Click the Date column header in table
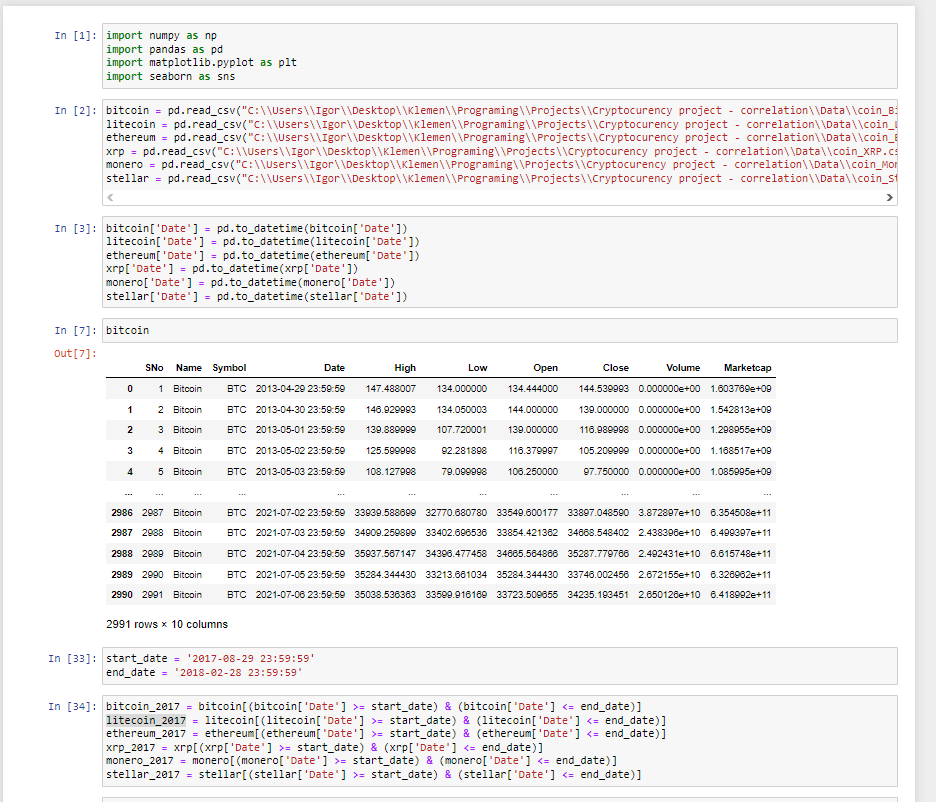 coord(334,368)
